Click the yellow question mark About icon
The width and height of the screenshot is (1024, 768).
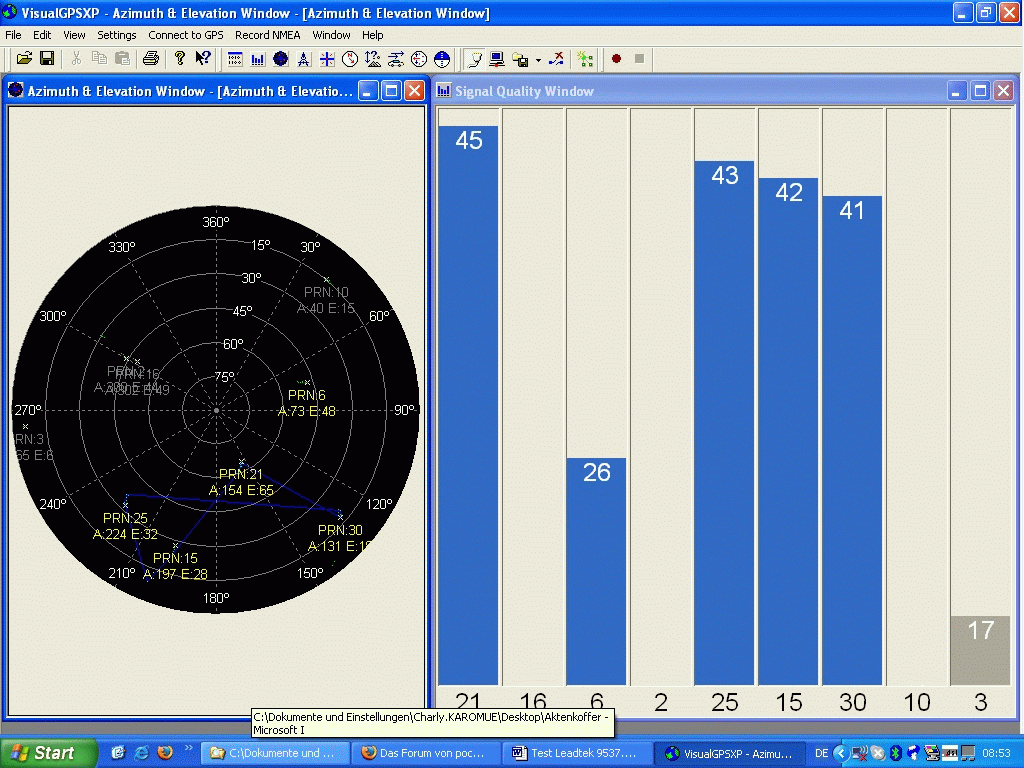[x=180, y=59]
